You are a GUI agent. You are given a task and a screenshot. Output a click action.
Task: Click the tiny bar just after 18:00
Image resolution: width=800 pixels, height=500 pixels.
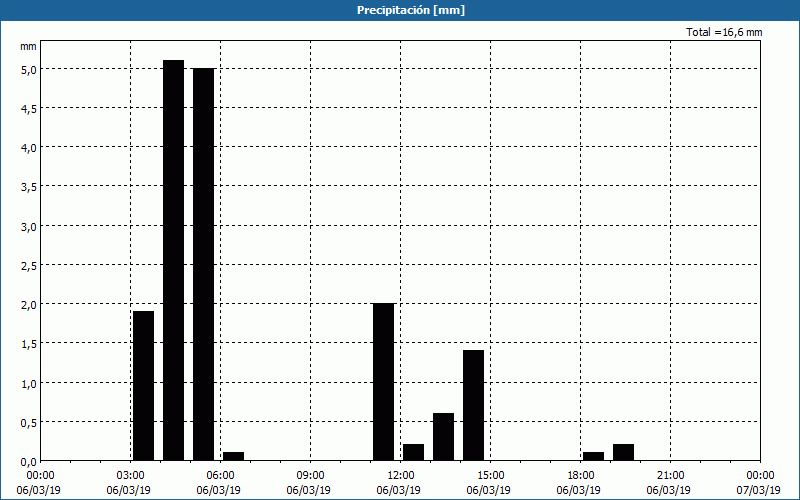click(x=593, y=456)
